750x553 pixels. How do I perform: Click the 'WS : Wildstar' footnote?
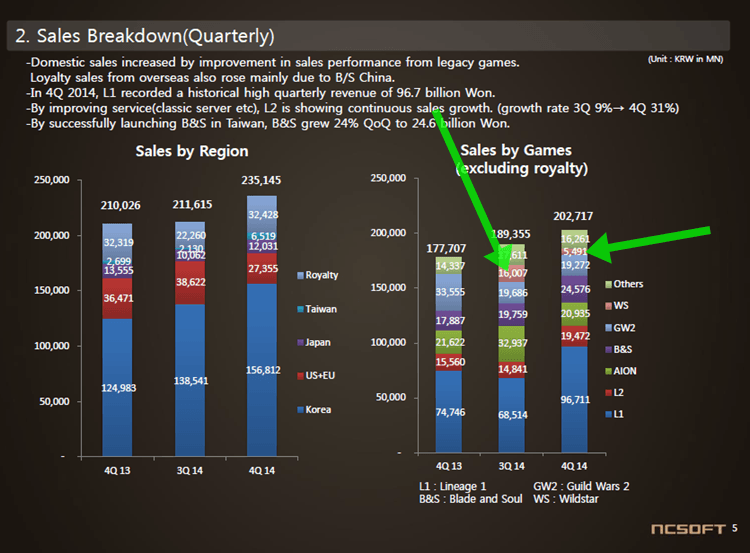pos(566,499)
